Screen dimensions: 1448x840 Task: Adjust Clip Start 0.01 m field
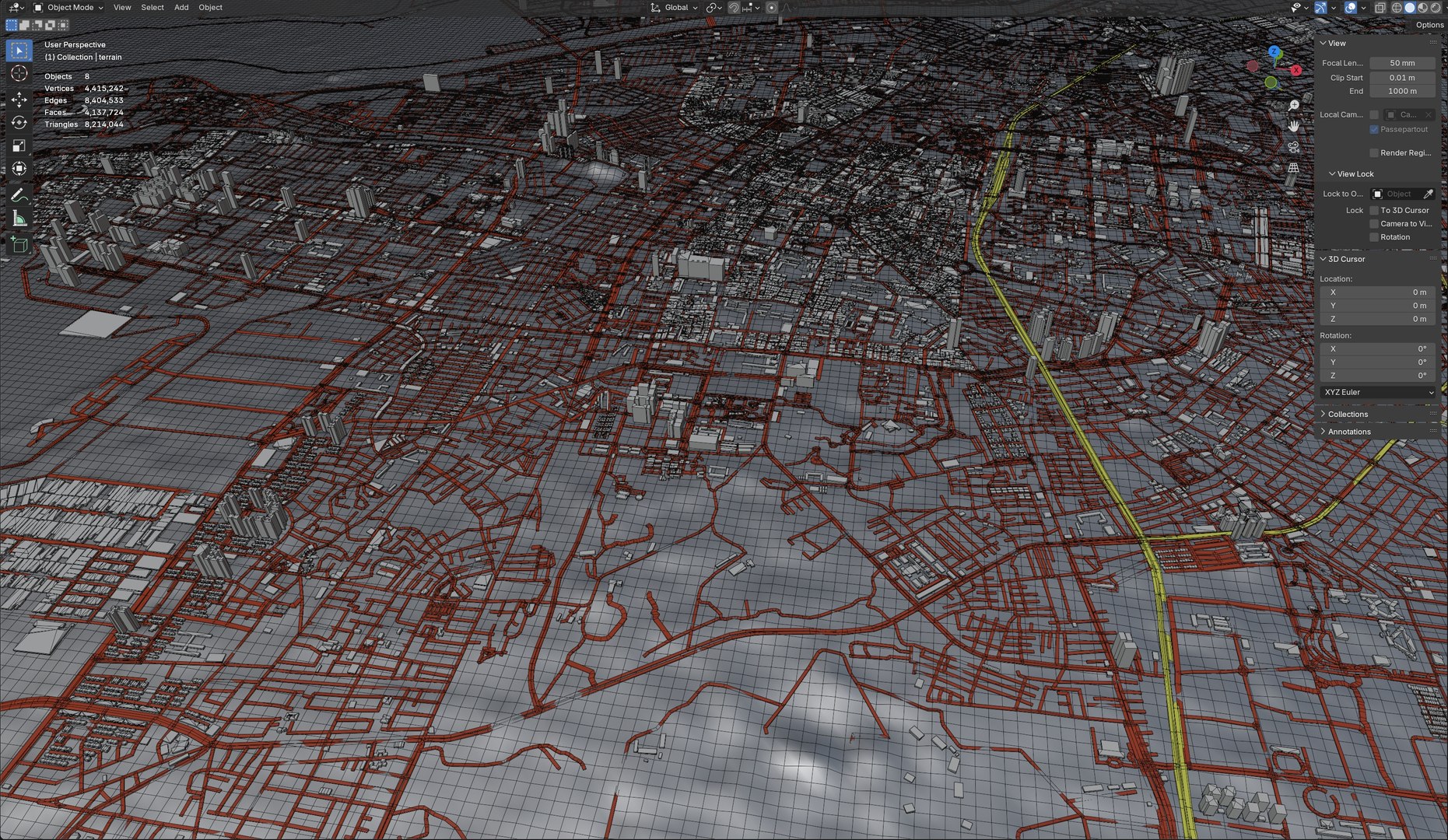[x=1402, y=78]
